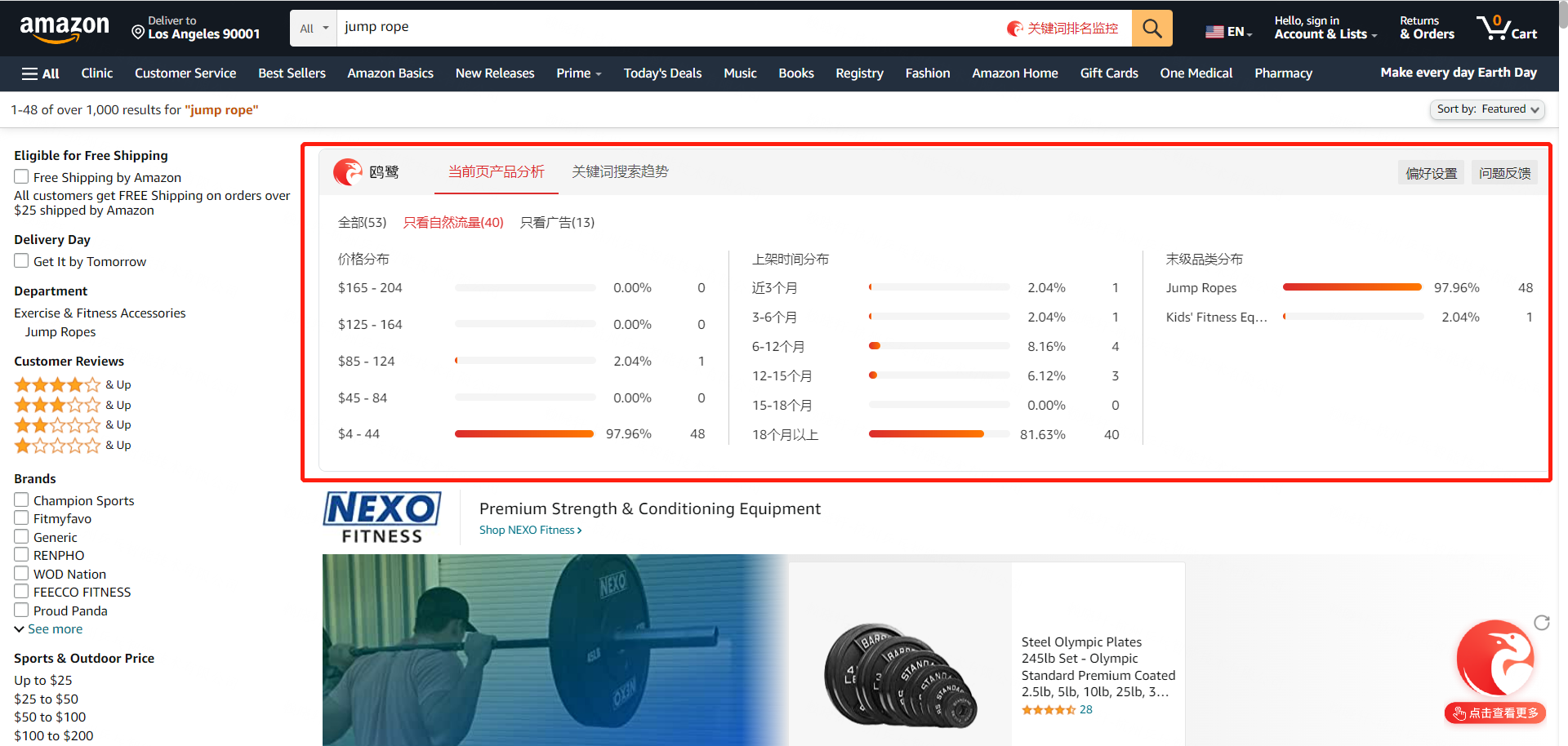The width and height of the screenshot is (1568, 746).
Task: Click star rating of Steel Olympic Plates
Action: coord(1049,710)
